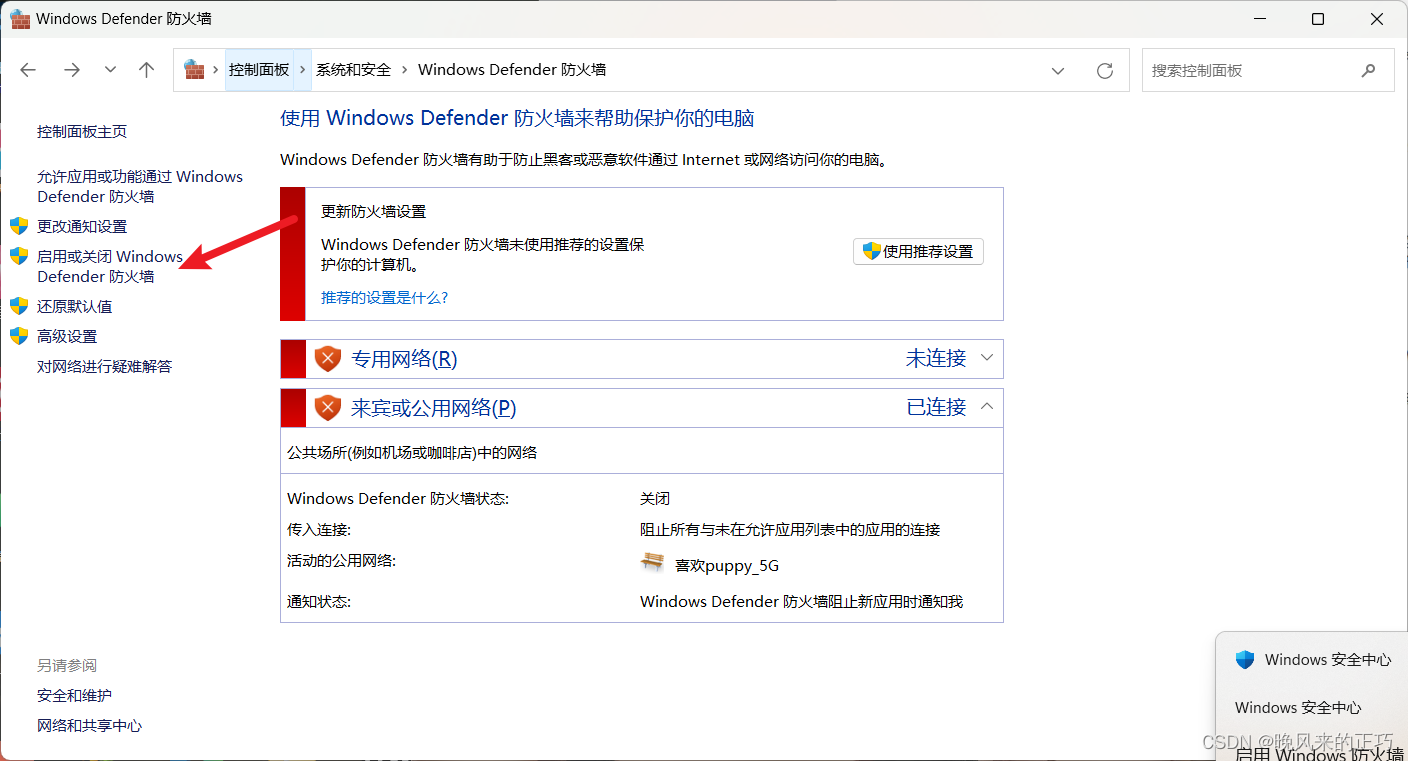The width and height of the screenshot is (1408, 761).
Task: Click network name 喜欢puppy_5G
Action: 727,566
